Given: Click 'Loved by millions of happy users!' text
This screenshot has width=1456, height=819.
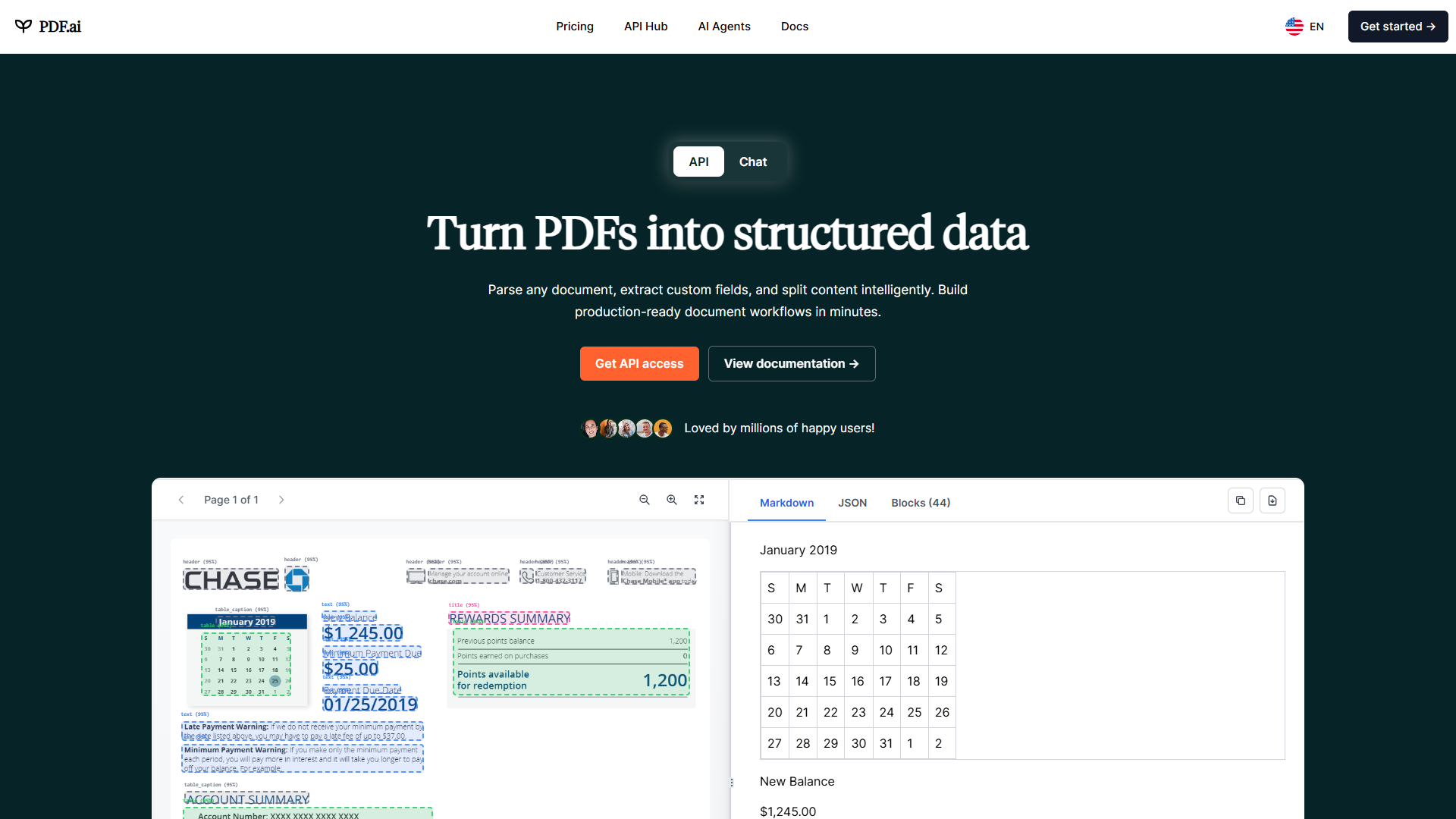Looking at the screenshot, I should [780, 428].
